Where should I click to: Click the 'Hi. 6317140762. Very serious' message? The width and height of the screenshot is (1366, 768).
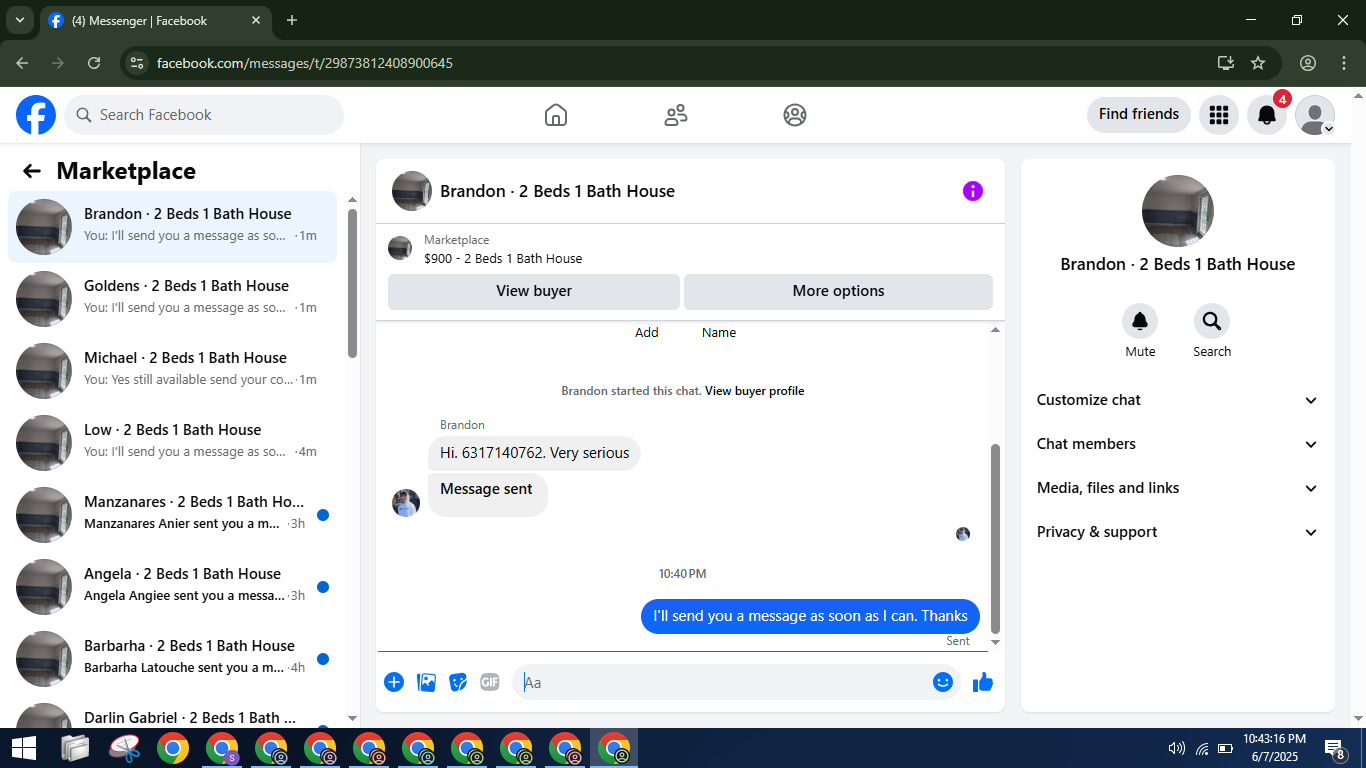(534, 453)
